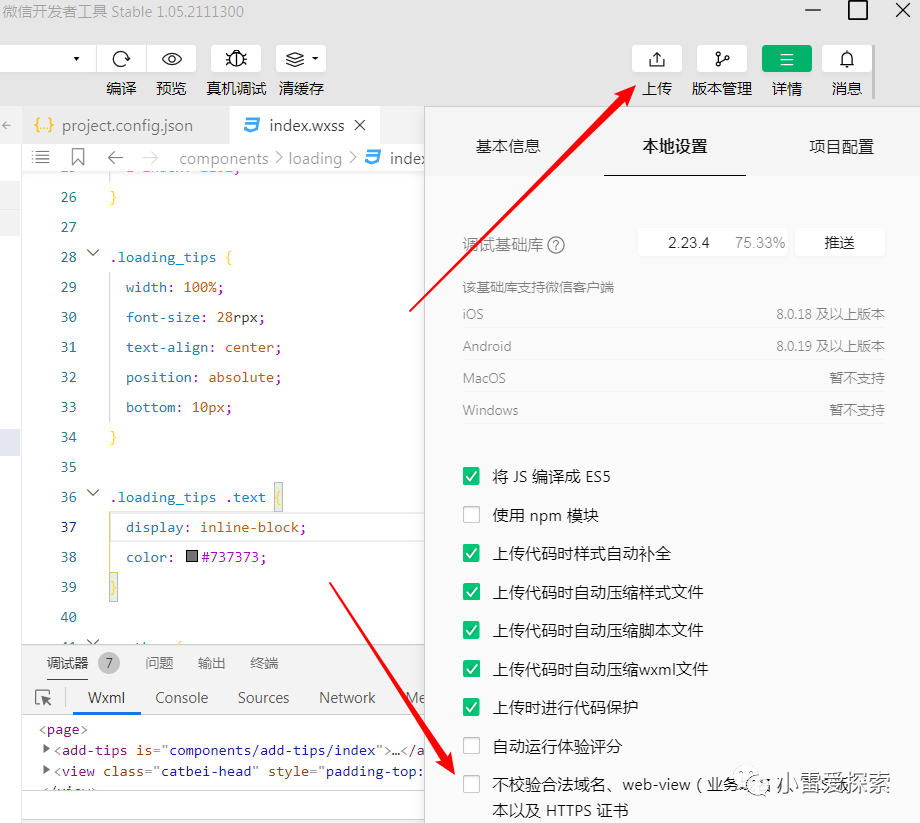Viewport: 920px width, 823px height.
Task: Click the #737373 color swatch
Action: (192, 557)
